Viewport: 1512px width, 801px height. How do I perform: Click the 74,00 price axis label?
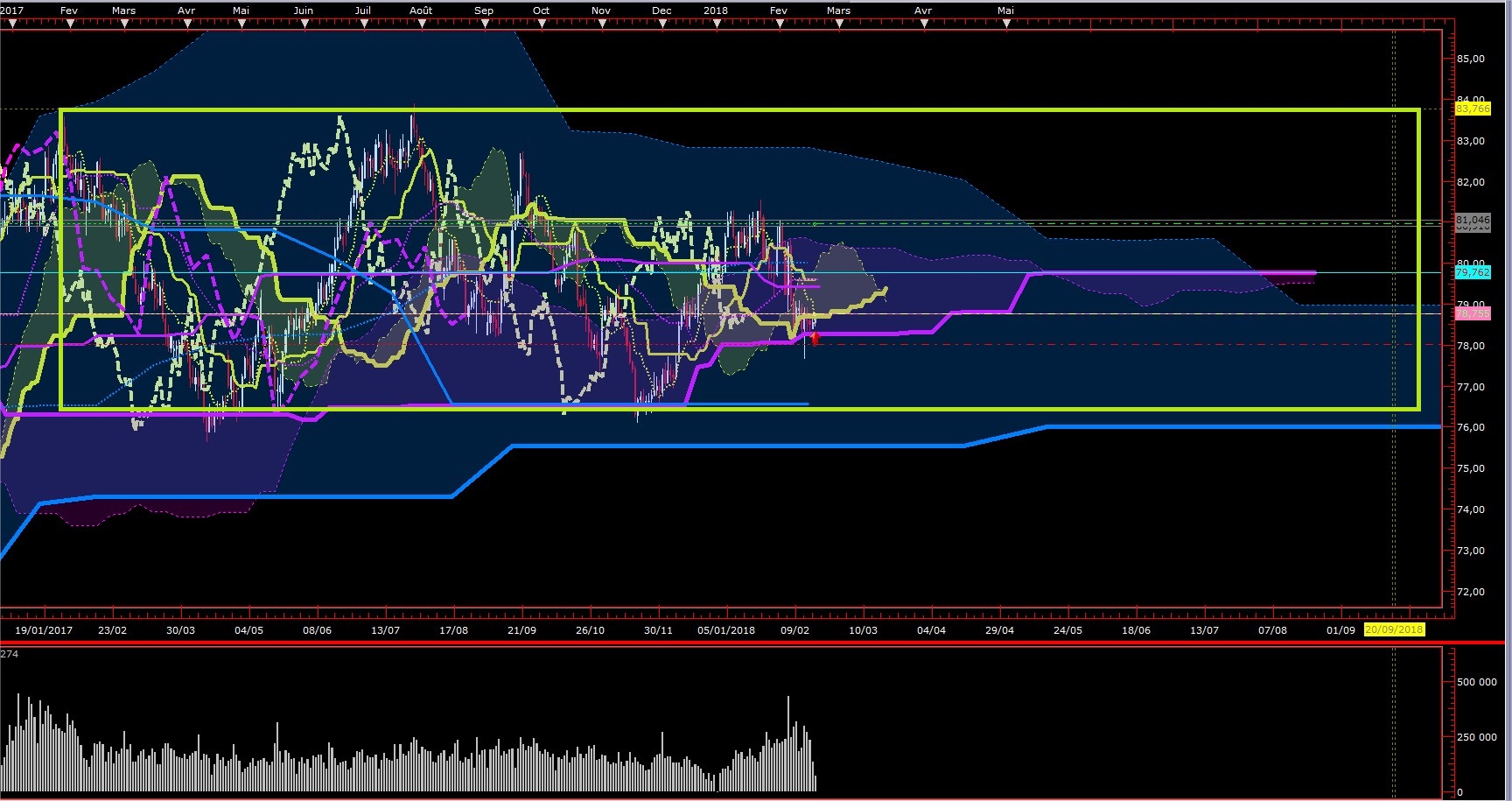point(1471,509)
